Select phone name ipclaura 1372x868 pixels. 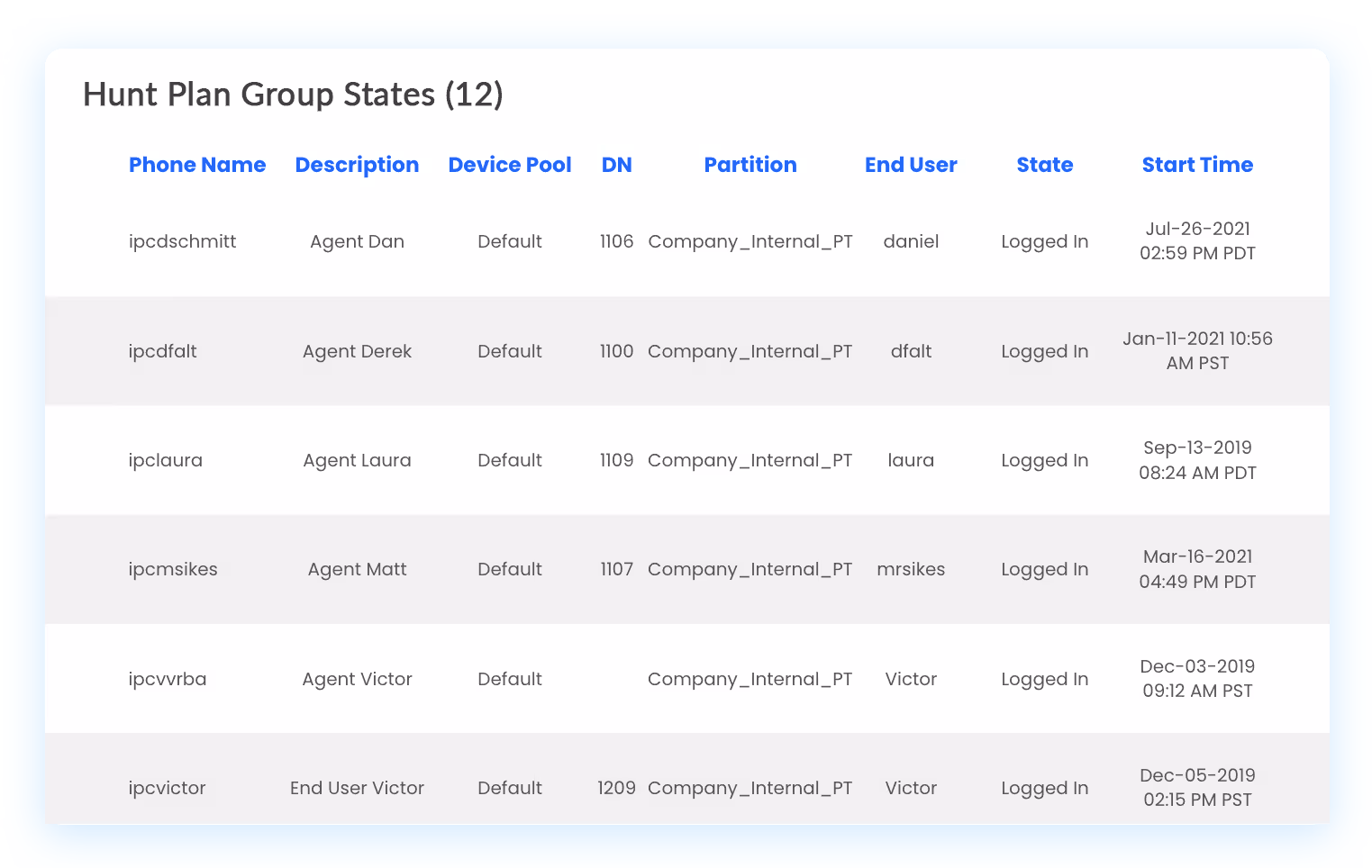tap(166, 460)
